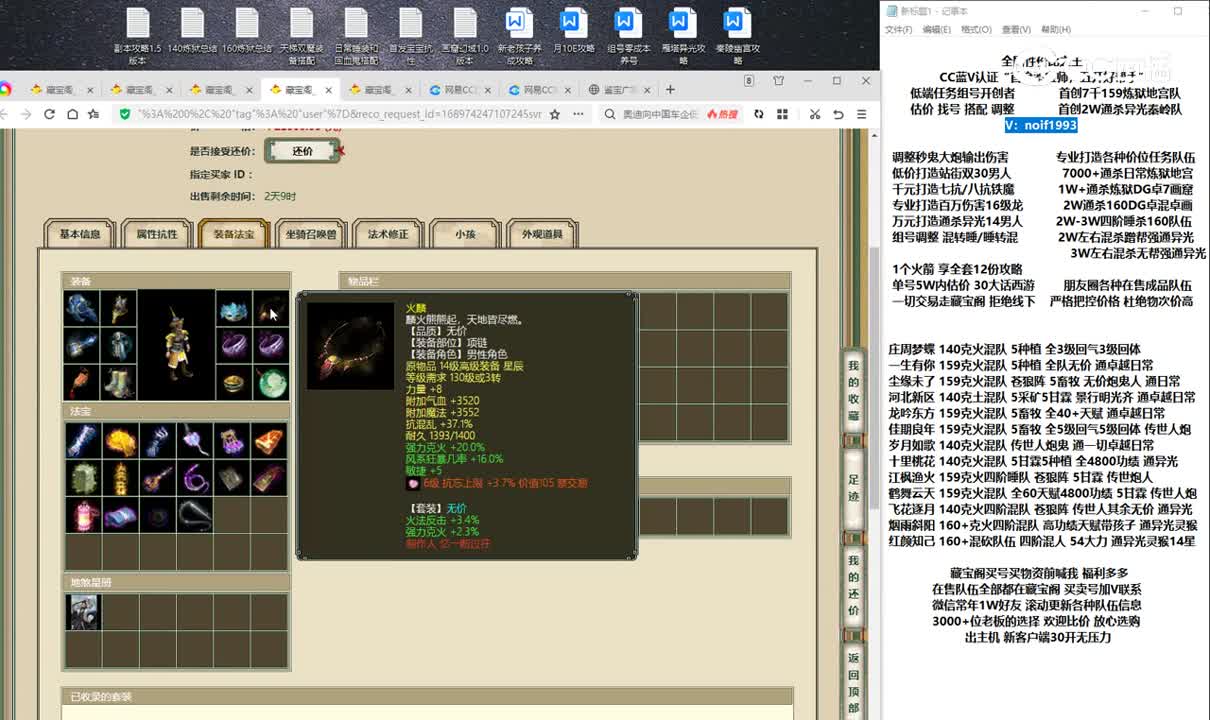Reload the browser page
The height and width of the screenshot is (720, 1210).
[49, 114]
